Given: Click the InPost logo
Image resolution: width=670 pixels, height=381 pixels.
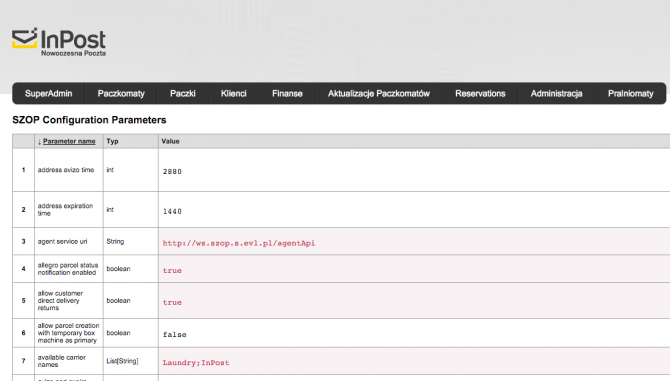Looking at the screenshot, I should [x=59, y=42].
